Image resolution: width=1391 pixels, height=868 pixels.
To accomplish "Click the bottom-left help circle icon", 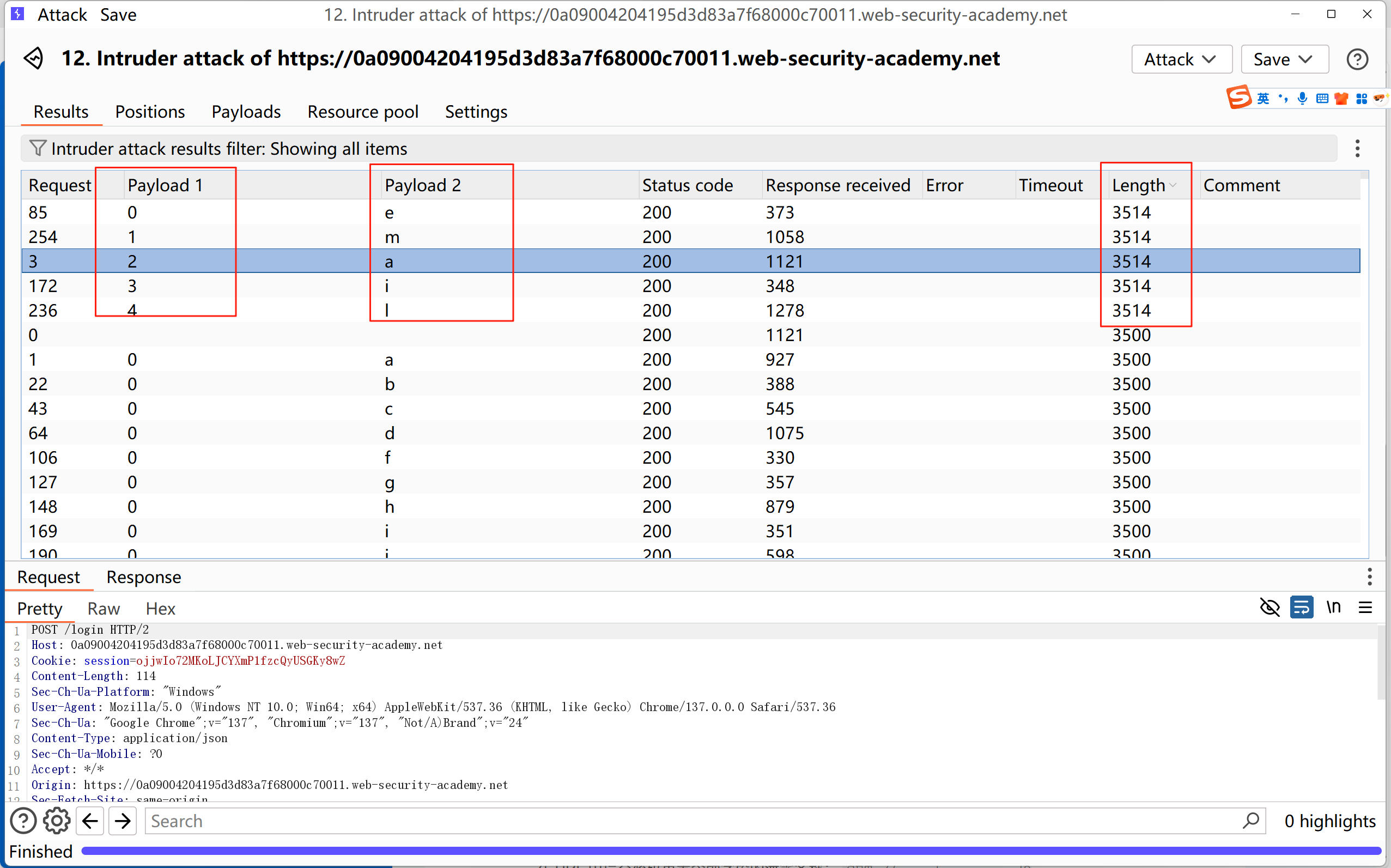I will pyautogui.click(x=23, y=821).
